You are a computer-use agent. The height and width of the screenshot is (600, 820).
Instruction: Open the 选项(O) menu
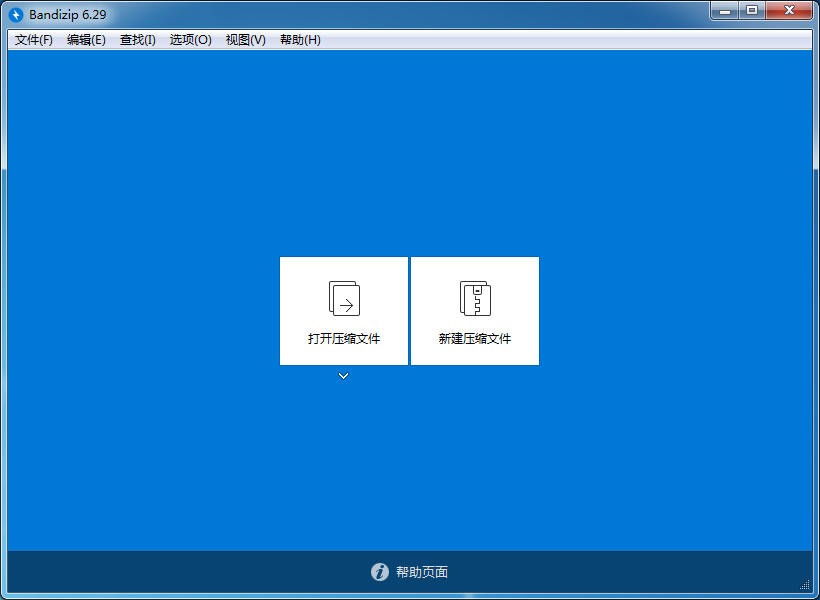(190, 40)
